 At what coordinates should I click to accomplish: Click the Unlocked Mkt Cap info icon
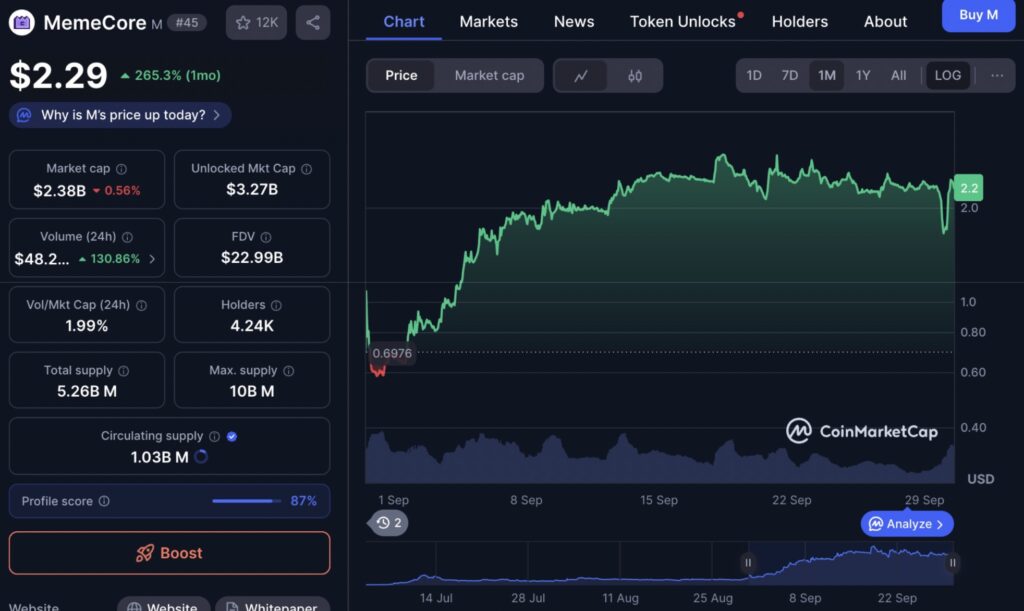tap(306, 169)
